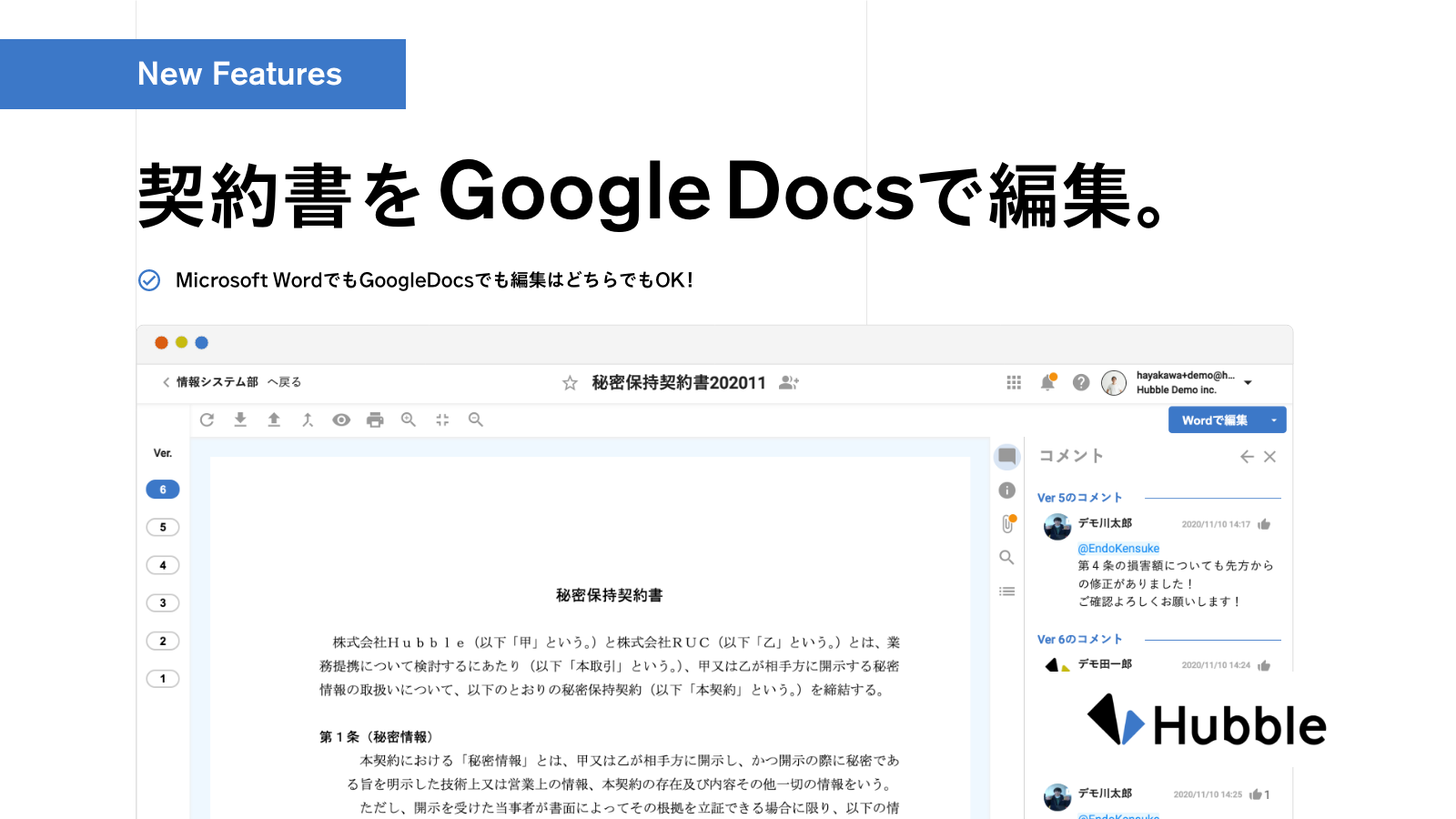Click デモ川太郎's avatar on 14:25 comment
The height and width of the screenshot is (819, 1456).
point(1057,797)
